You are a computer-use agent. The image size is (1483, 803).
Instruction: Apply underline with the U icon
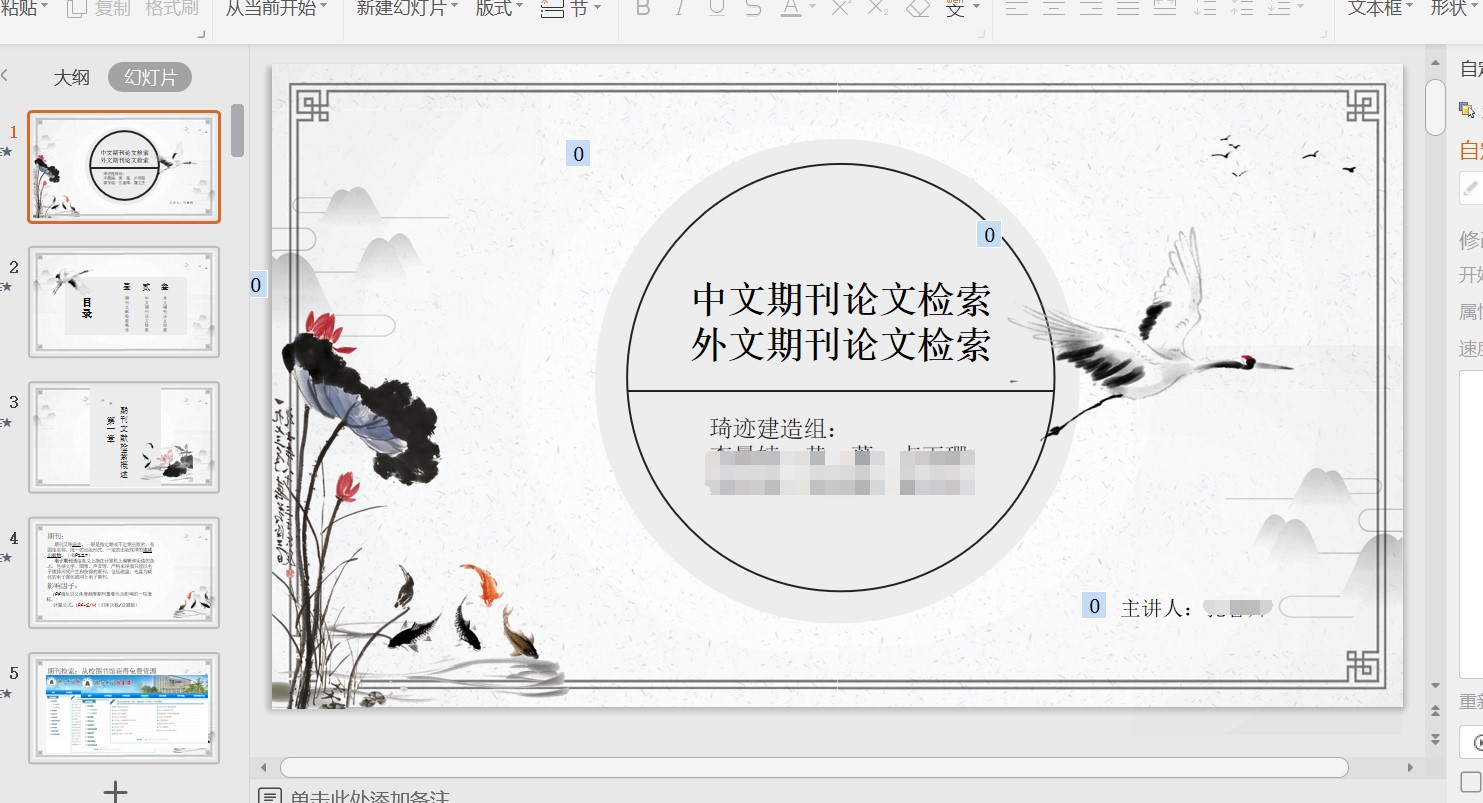coord(716,9)
